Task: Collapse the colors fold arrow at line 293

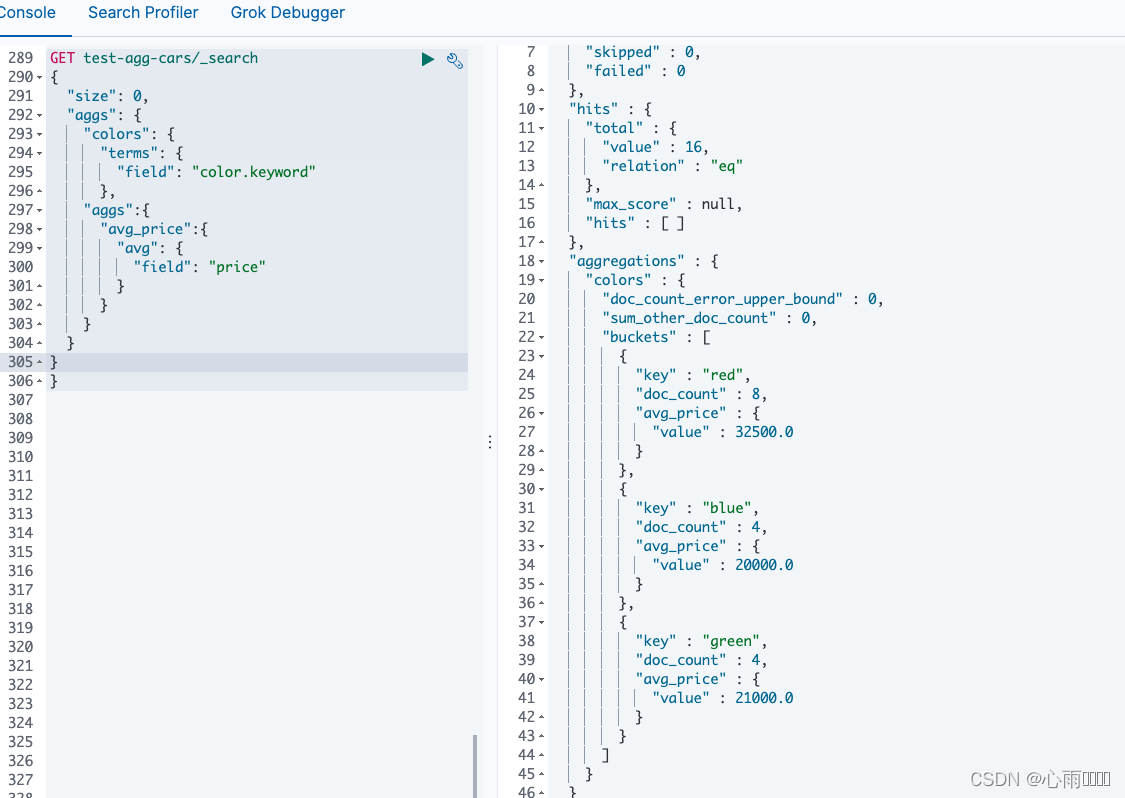Action: click(x=39, y=134)
